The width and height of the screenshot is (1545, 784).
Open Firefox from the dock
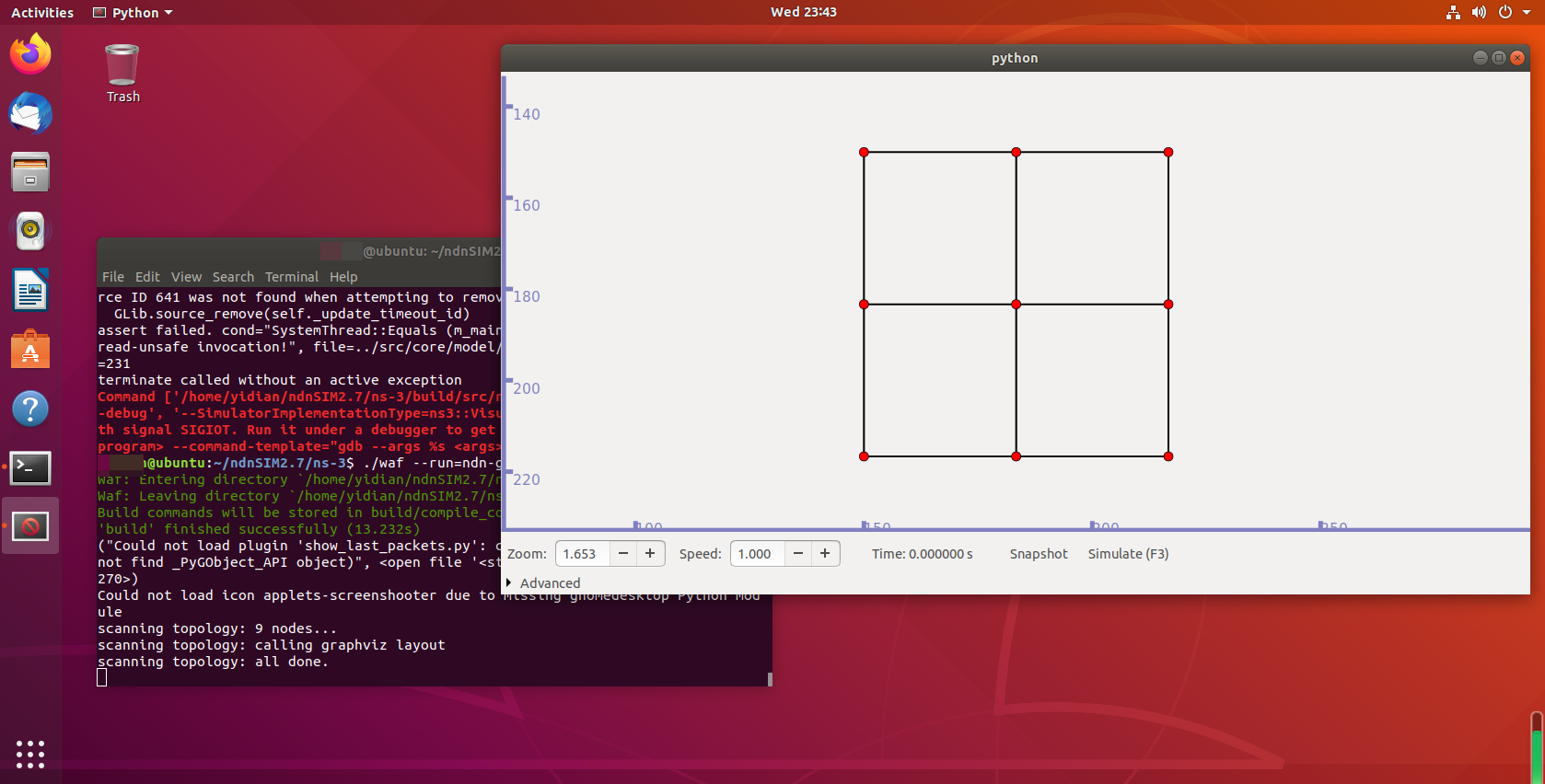coord(30,54)
